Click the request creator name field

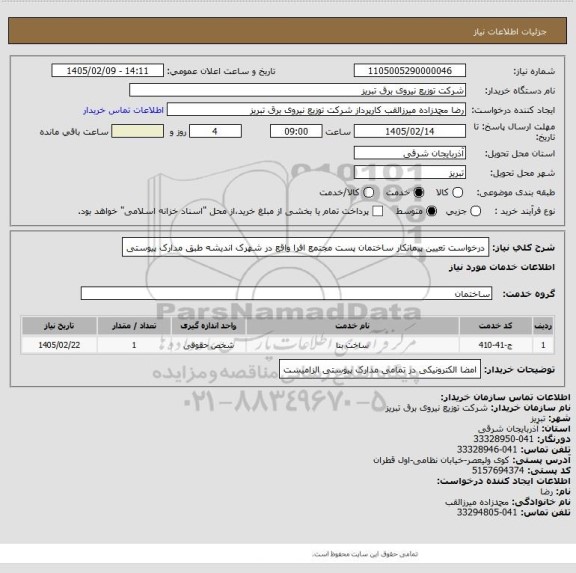tap(316, 110)
